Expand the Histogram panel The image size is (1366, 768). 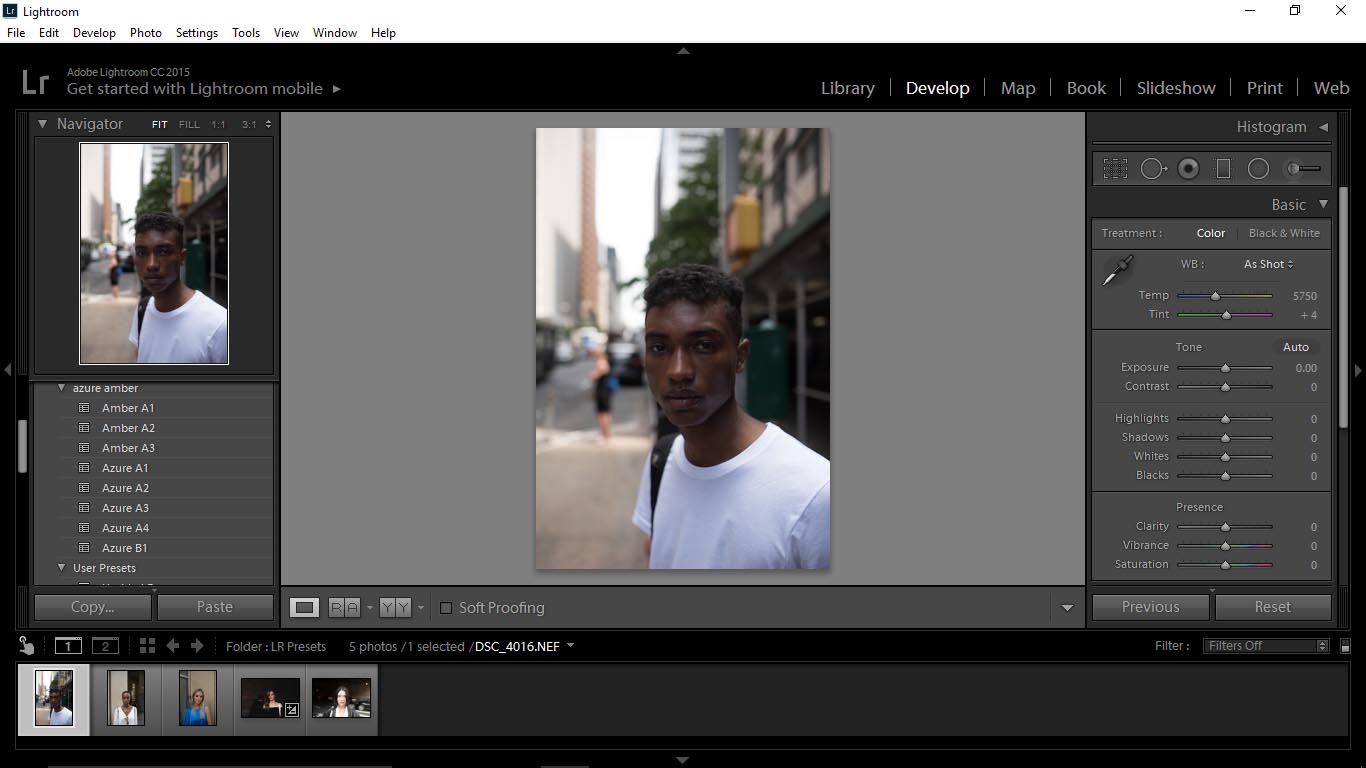tap(1323, 127)
